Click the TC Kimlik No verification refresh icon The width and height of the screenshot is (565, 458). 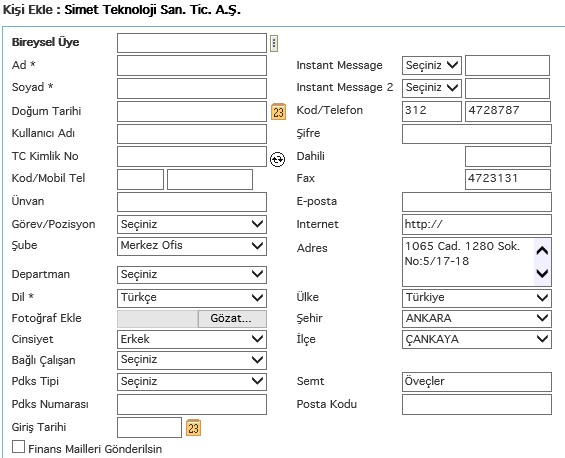pyautogui.click(x=277, y=159)
